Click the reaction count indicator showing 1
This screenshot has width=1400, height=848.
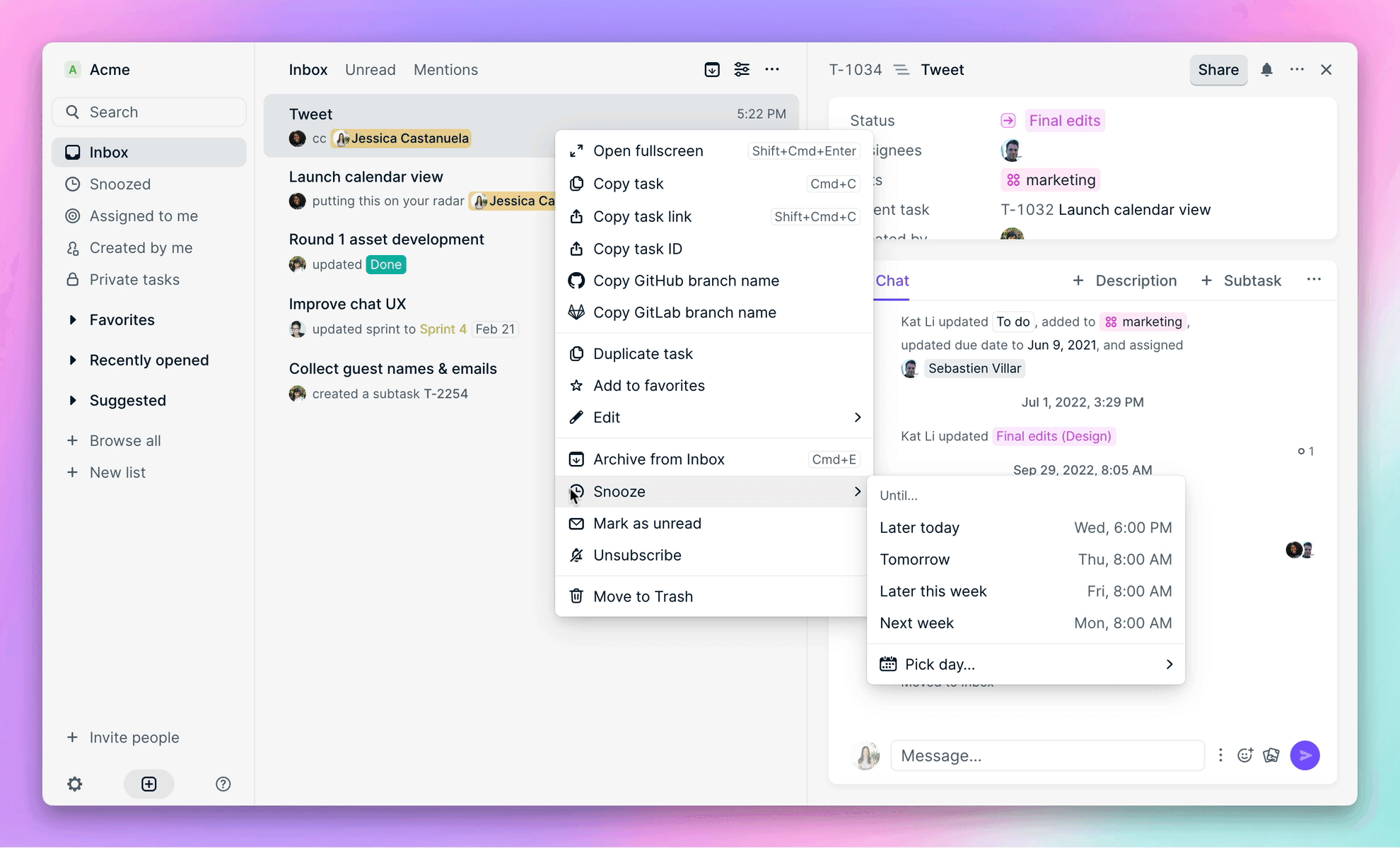click(1306, 451)
